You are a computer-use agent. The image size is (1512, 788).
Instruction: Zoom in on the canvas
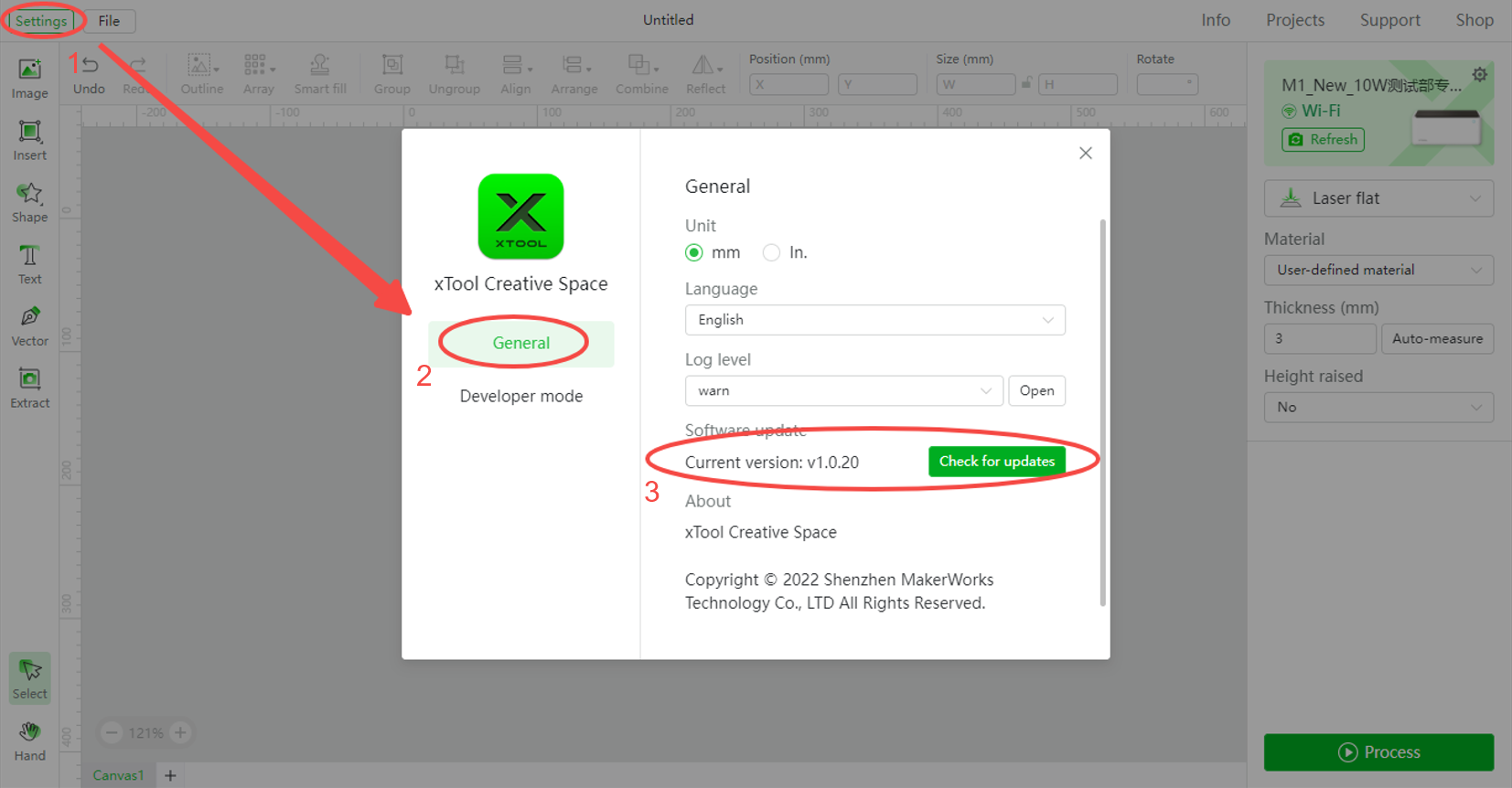pyautogui.click(x=180, y=732)
